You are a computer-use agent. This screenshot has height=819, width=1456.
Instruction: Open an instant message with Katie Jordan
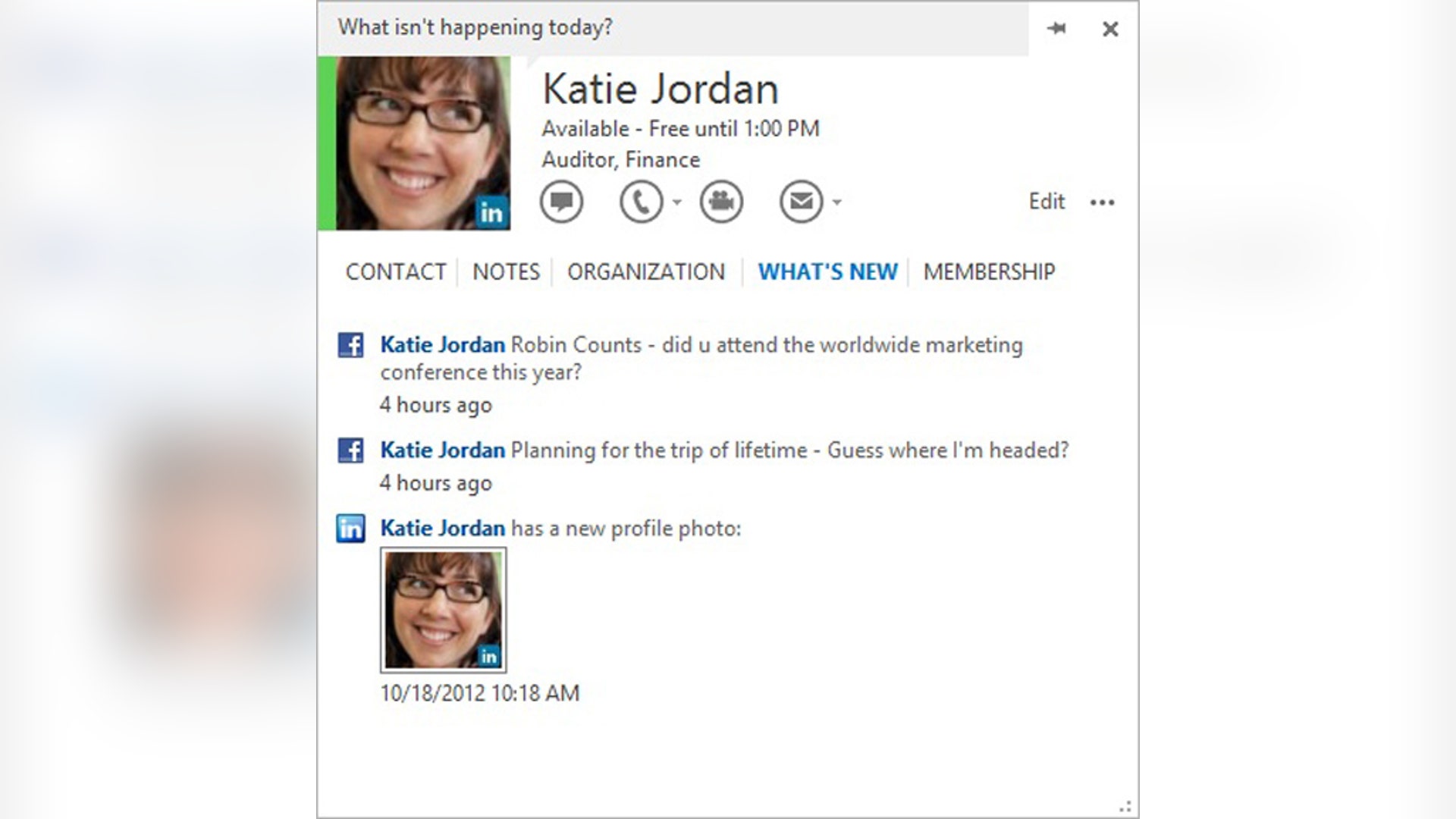click(561, 202)
